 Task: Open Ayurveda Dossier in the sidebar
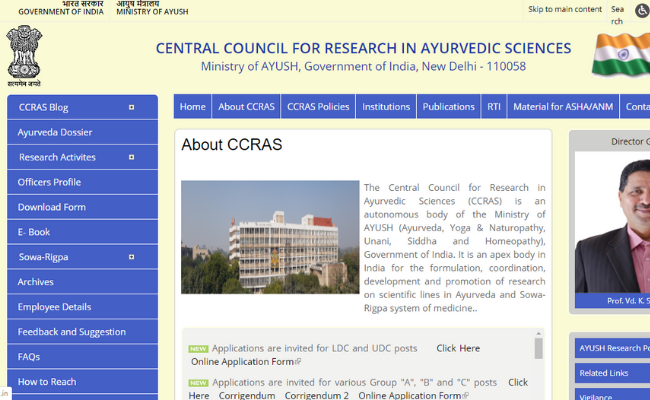(55, 132)
